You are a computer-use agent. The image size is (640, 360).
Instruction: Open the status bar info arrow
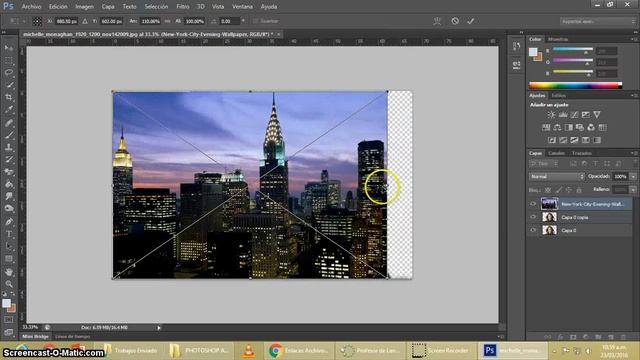tap(159, 327)
